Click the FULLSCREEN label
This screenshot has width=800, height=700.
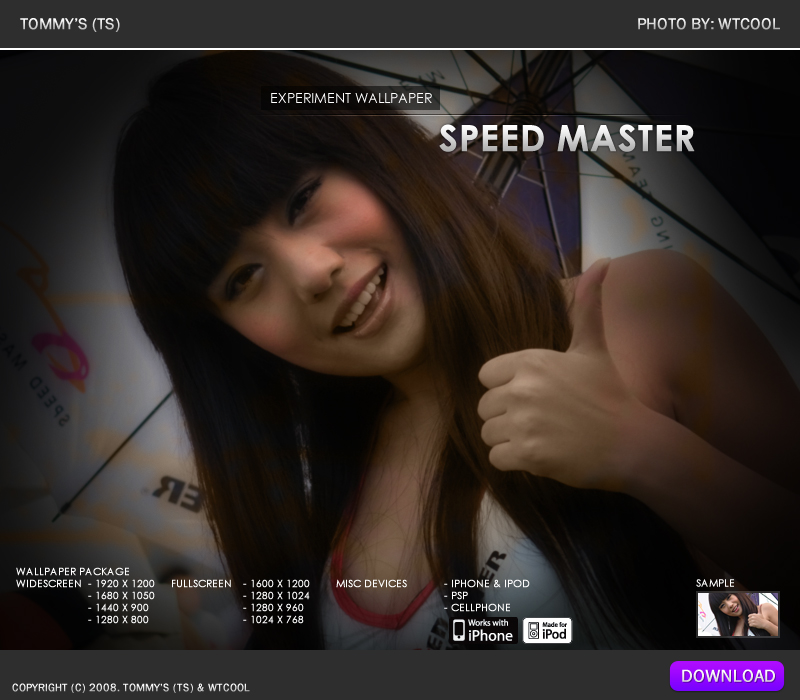coord(201,583)
